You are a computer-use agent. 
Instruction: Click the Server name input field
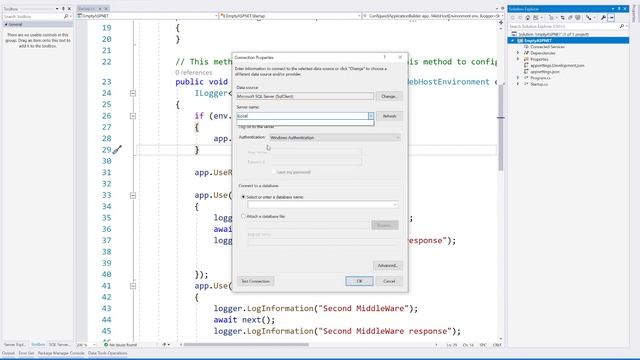click(302, 116)
